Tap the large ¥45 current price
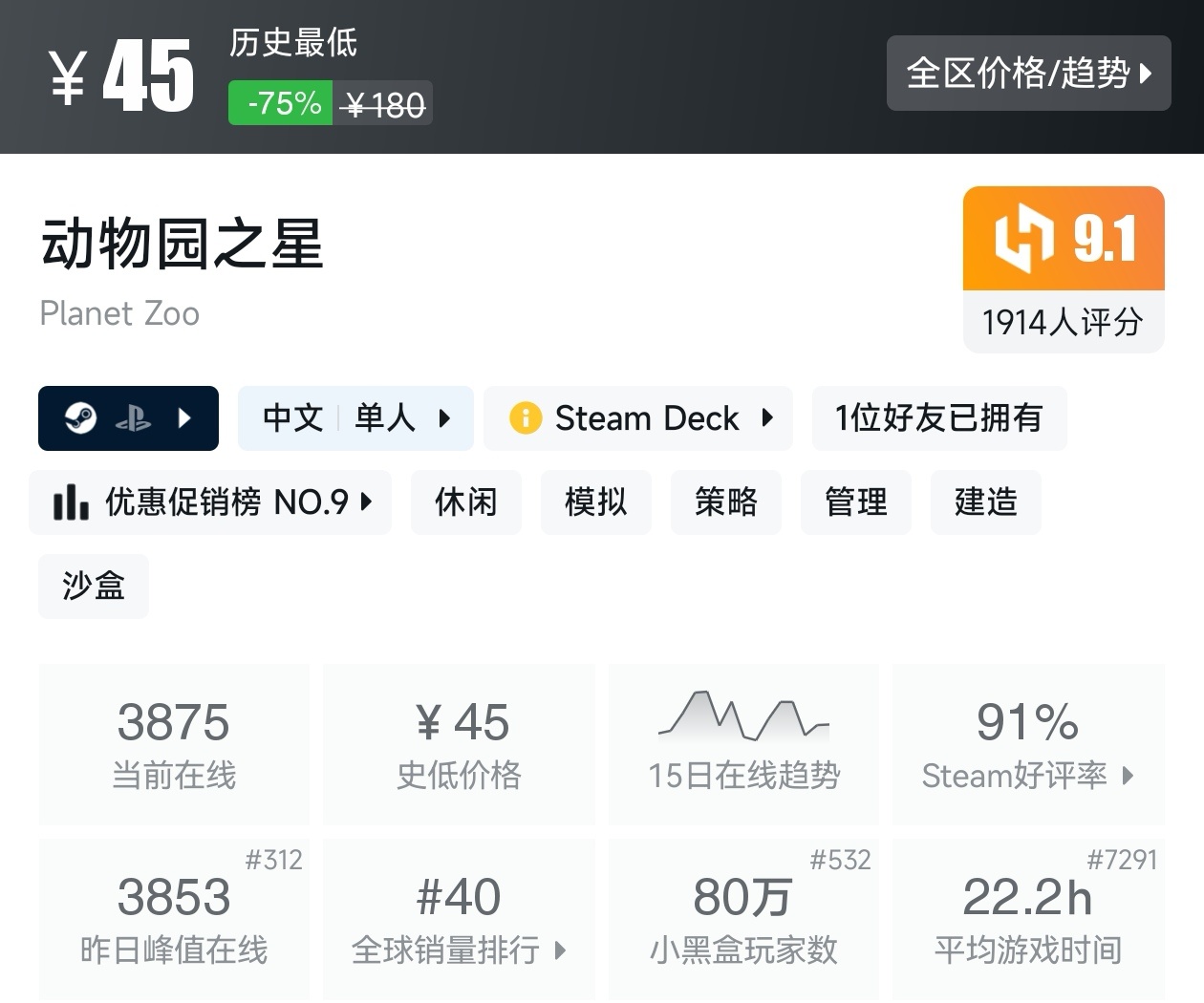This screenshot has width=1204, height=1003. pyautogui.click(x=121, y=77)
